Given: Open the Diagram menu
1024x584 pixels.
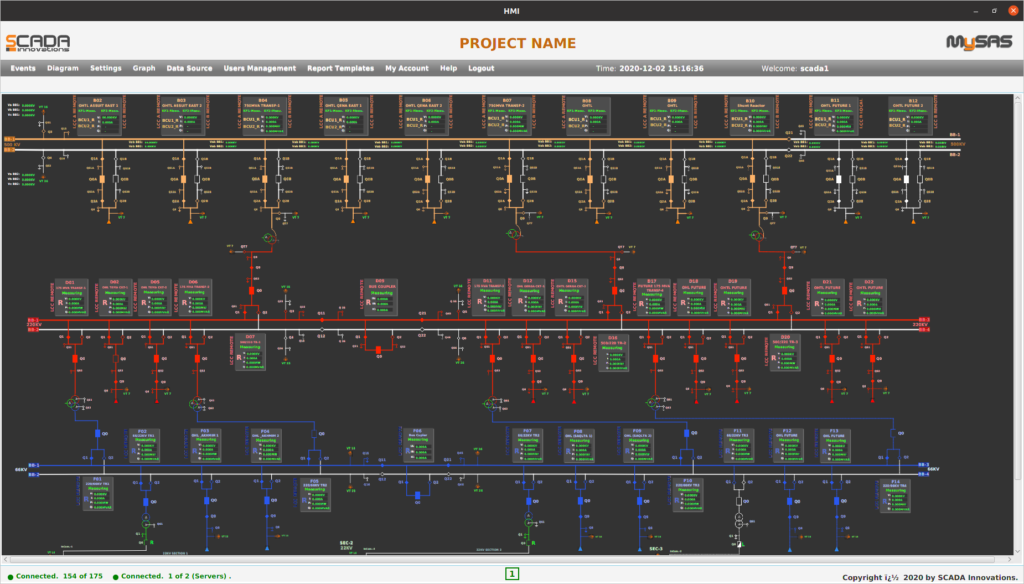Looking at the screenshot, I should point(62,68).
